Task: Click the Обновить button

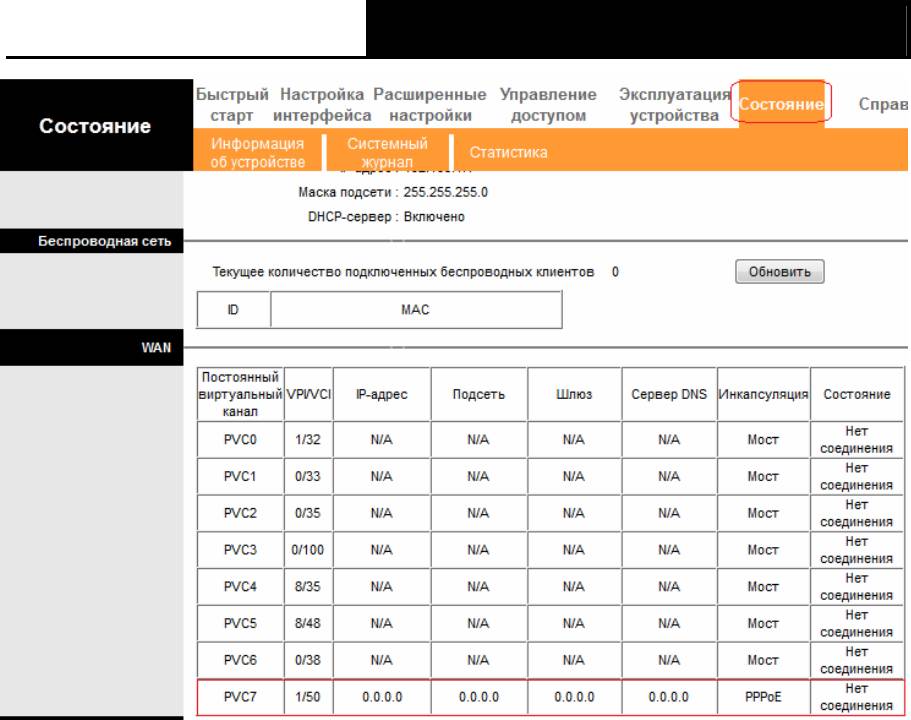Action: point(779,272)
